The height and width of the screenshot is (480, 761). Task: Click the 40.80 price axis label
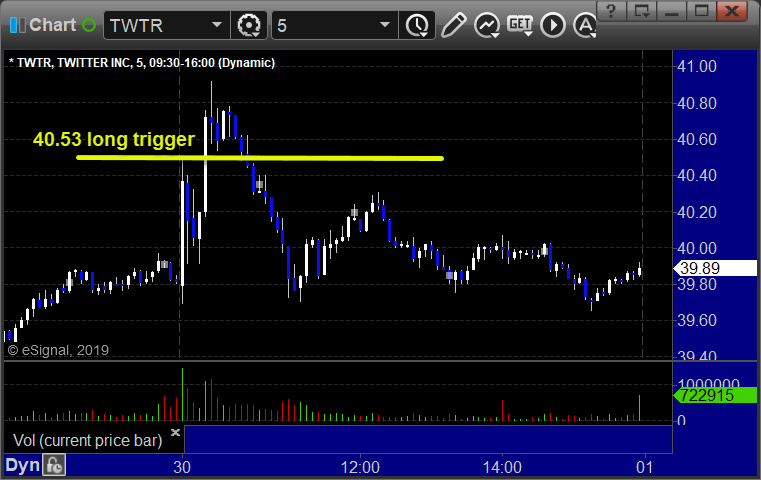697,103
